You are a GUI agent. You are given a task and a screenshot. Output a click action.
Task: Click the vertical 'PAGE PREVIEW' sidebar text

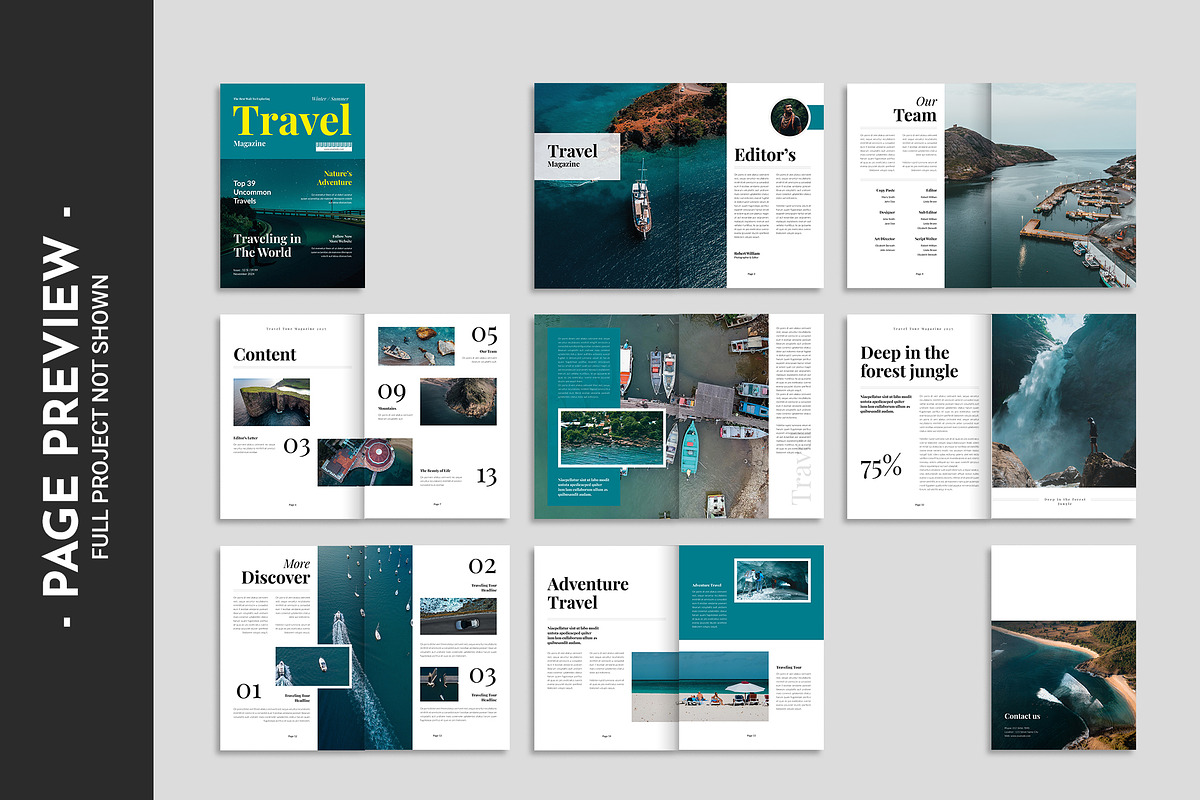click(x=63, y=416)
